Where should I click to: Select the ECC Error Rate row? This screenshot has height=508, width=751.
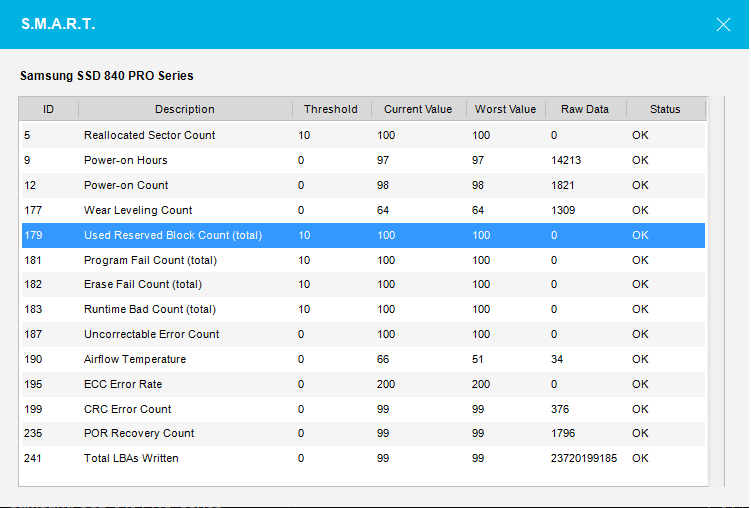coord(363,384)
